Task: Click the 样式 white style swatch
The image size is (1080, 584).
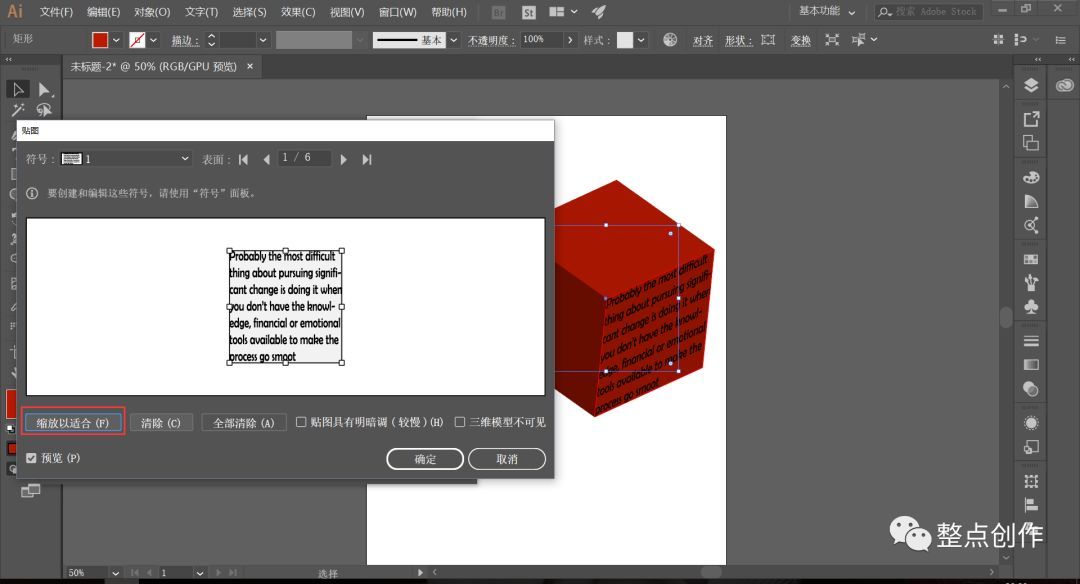Action: tap(625, 40)
